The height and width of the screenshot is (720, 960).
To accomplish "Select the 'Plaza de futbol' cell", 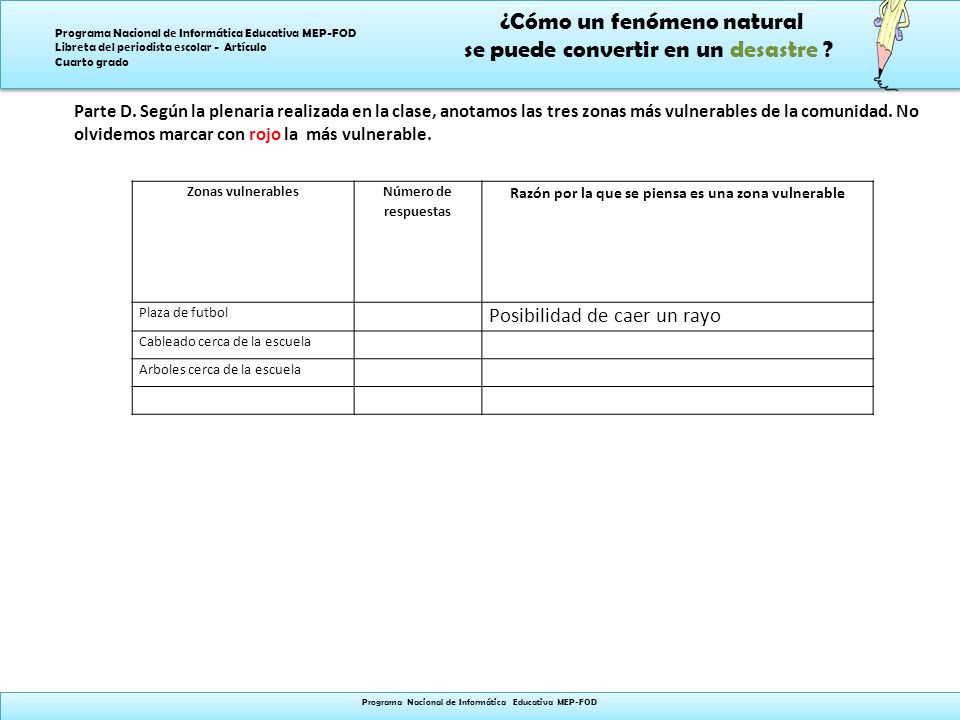I will tap(243, 317).
